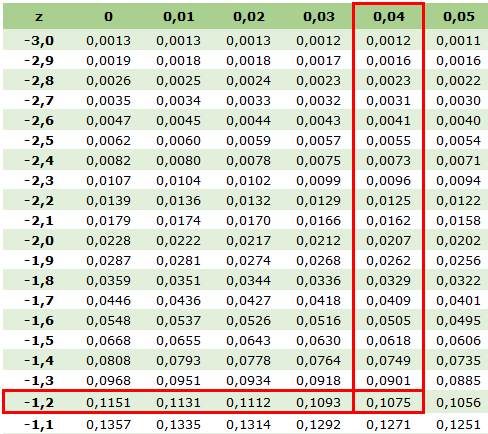Click row label '-2,0'
This screenshot has width=488, height=434.
pos(39,241)
